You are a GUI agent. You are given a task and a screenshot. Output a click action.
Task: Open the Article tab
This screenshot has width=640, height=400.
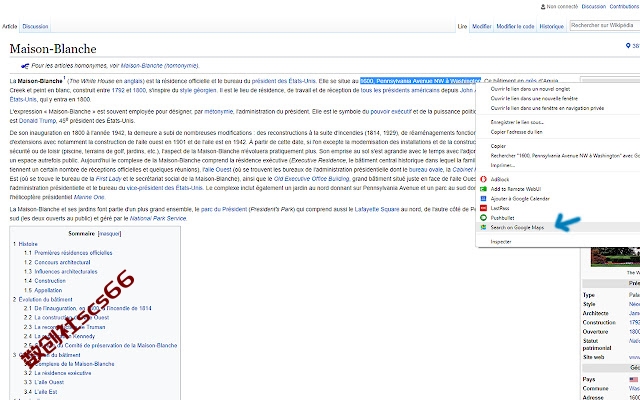pyautogui.click(x=9, y=27)
